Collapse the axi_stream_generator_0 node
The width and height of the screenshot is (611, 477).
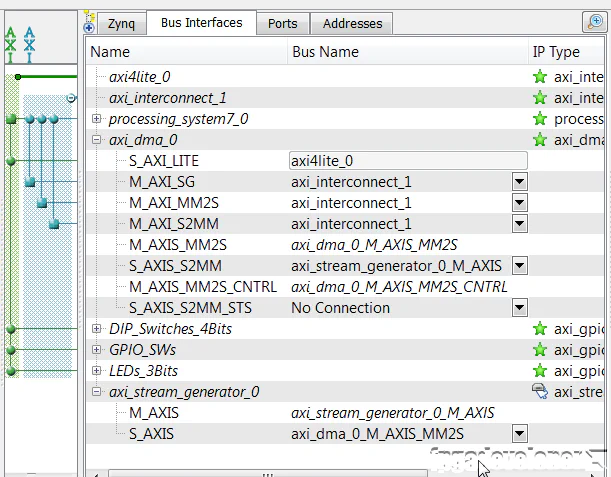pos(97,392)
